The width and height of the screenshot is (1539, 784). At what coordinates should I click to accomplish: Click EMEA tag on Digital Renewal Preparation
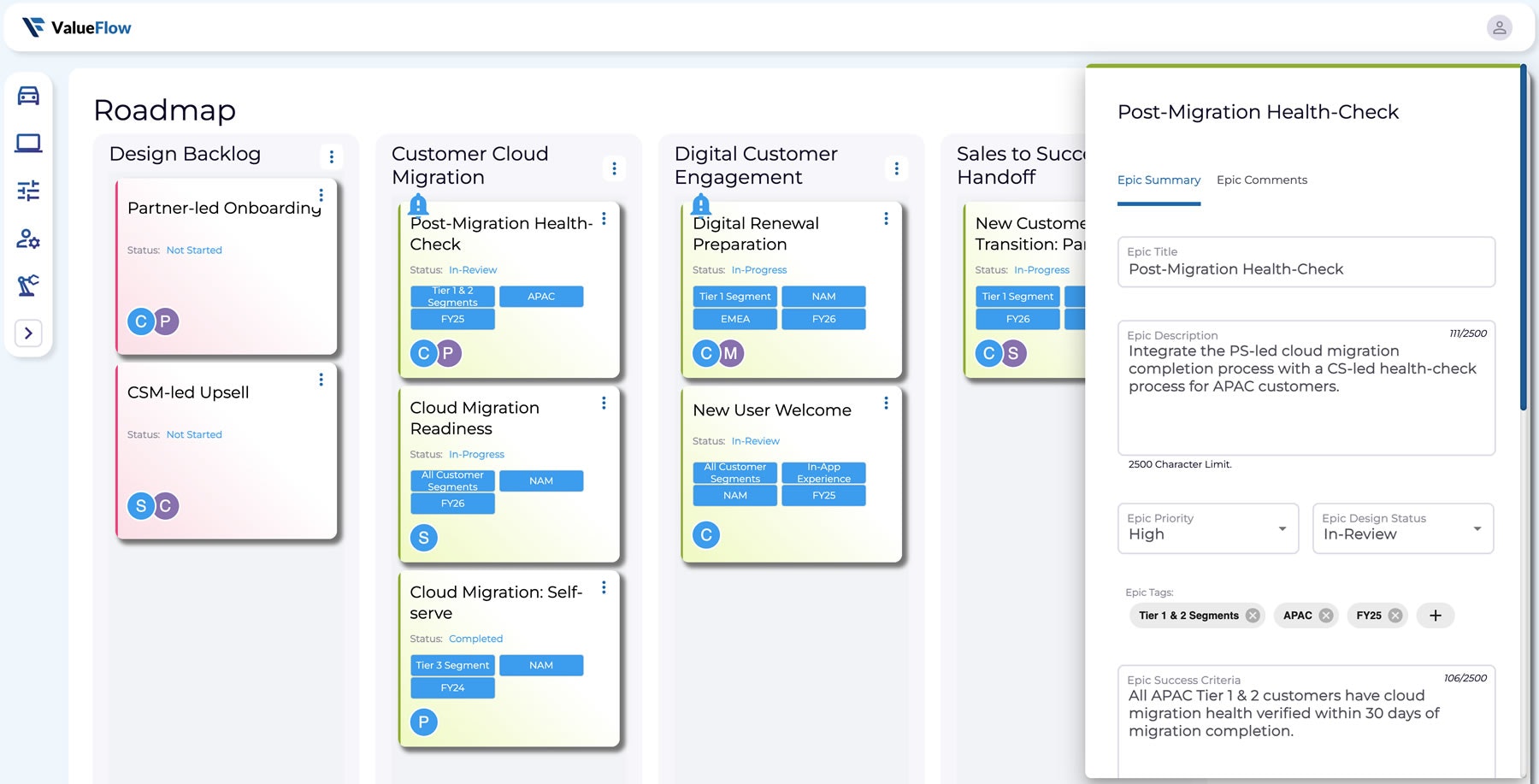point(735,319)
